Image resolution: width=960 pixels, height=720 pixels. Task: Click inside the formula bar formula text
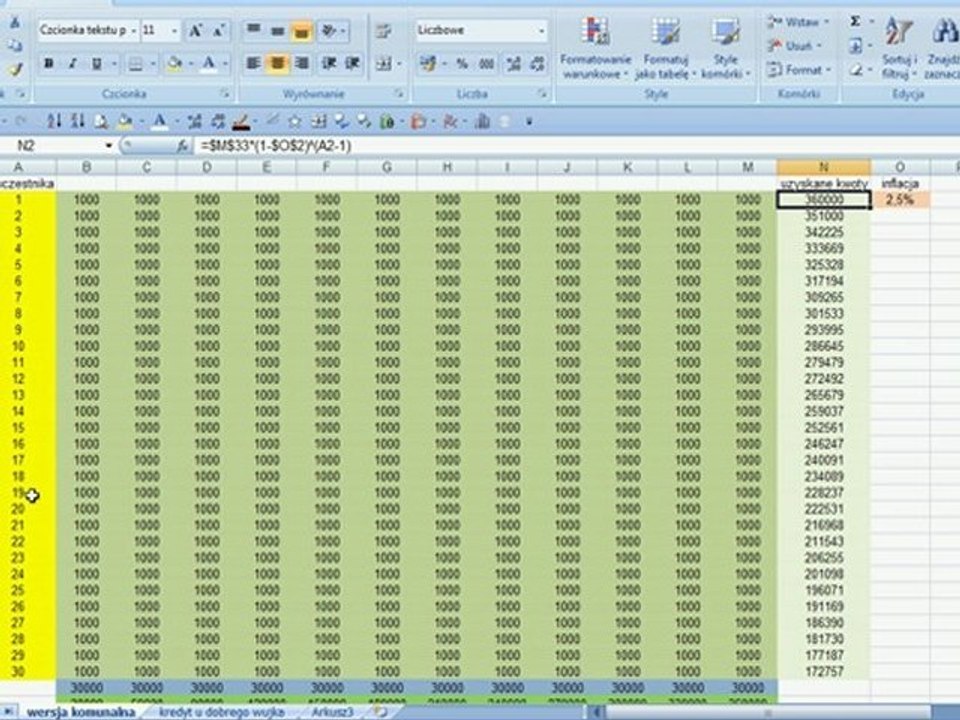coord(276,146)
